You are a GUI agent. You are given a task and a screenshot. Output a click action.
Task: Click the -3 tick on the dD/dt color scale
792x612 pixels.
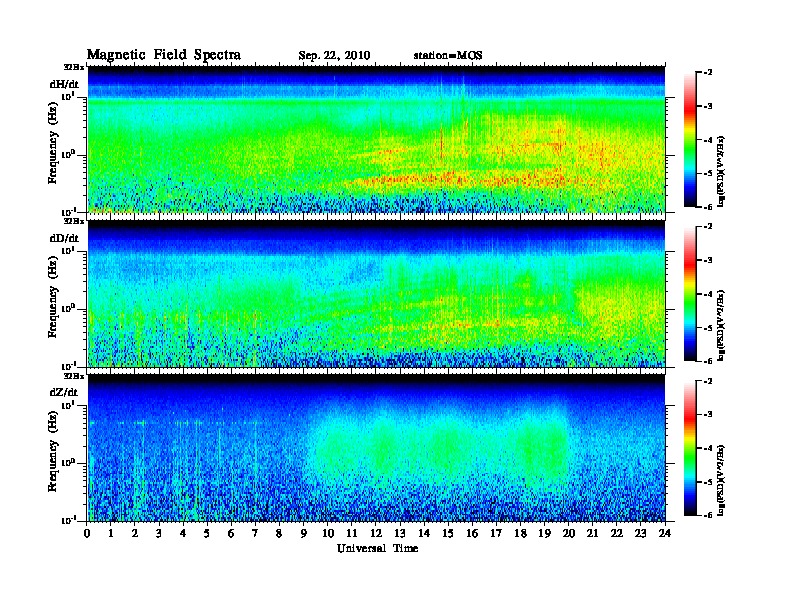tap(708, 260)
